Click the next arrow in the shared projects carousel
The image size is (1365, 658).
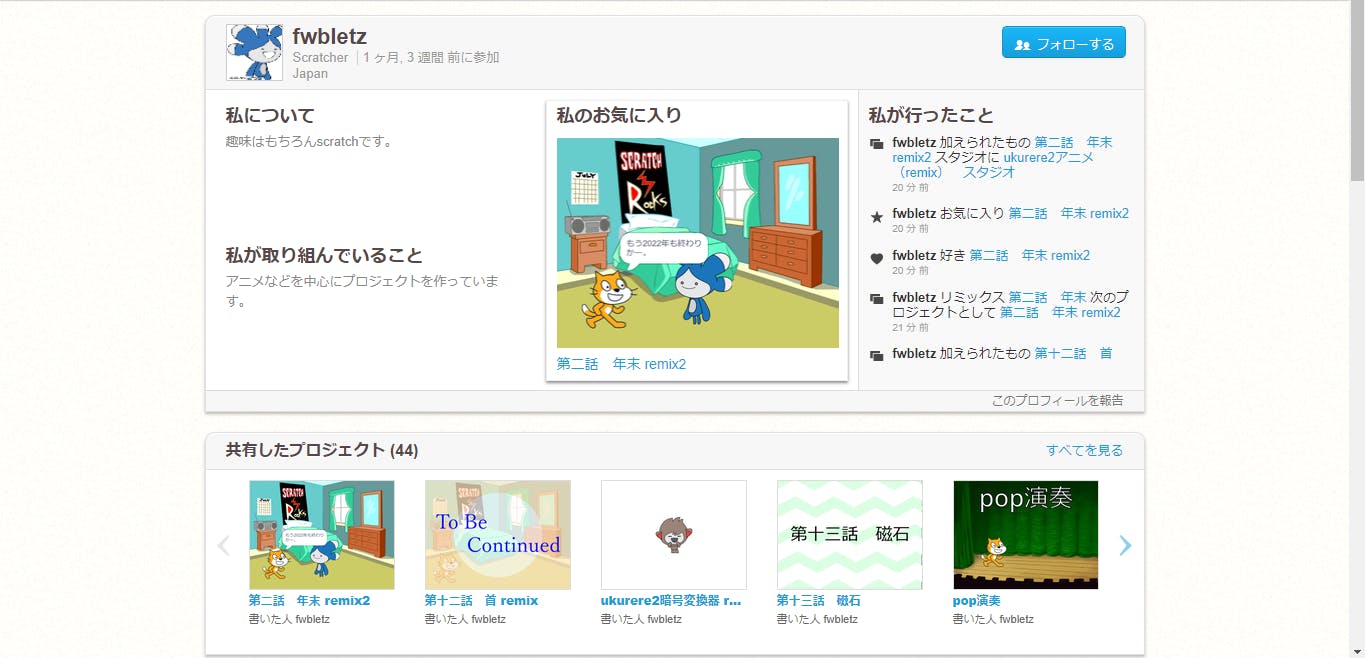point(1125,545)
